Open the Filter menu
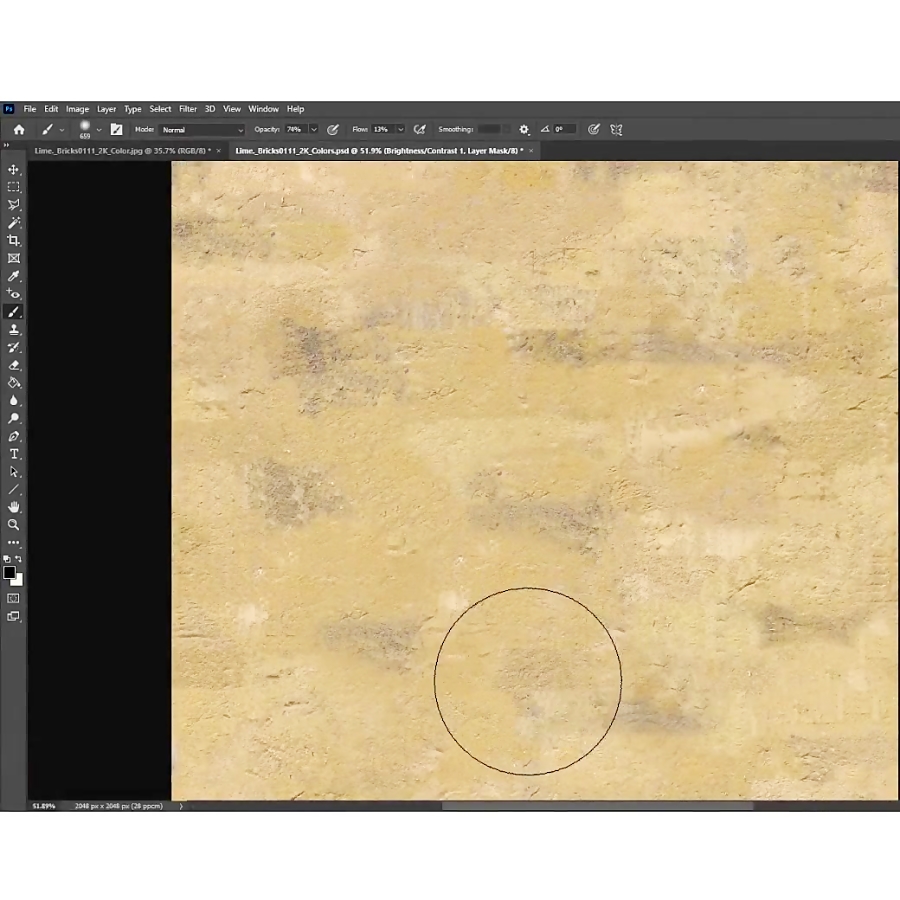900x900 pixels. [x=188, y=109]
